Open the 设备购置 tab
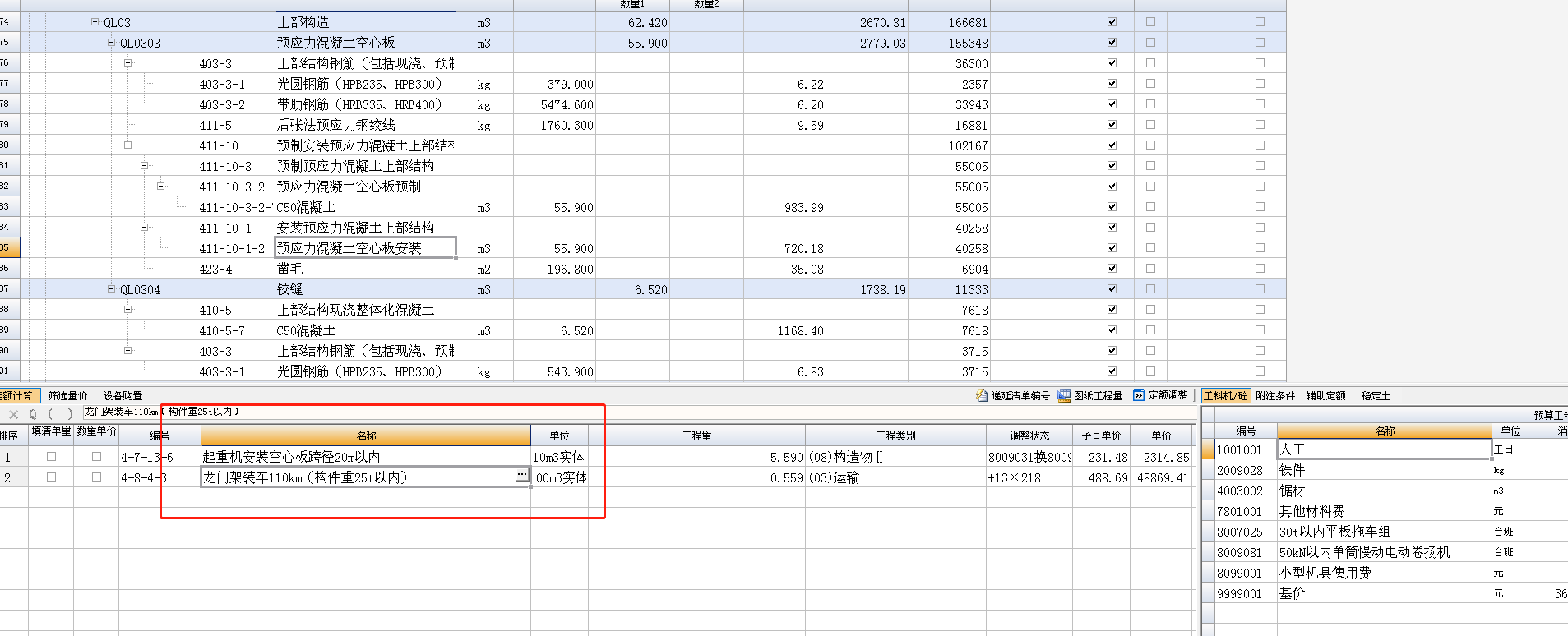The height and width of the screenshot is (636, 1568). (x=123, y=395)
